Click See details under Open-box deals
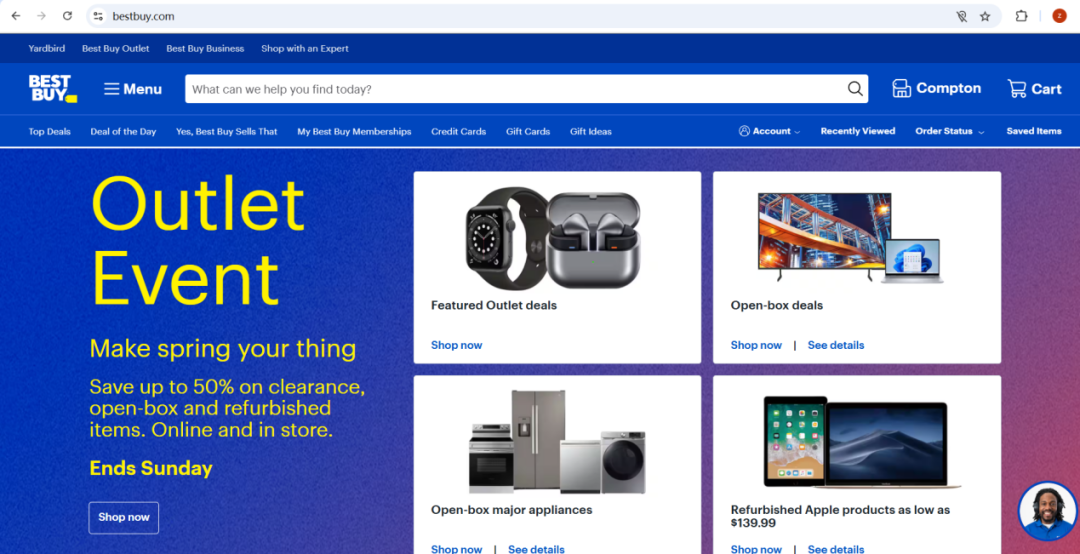 (835, 345)
